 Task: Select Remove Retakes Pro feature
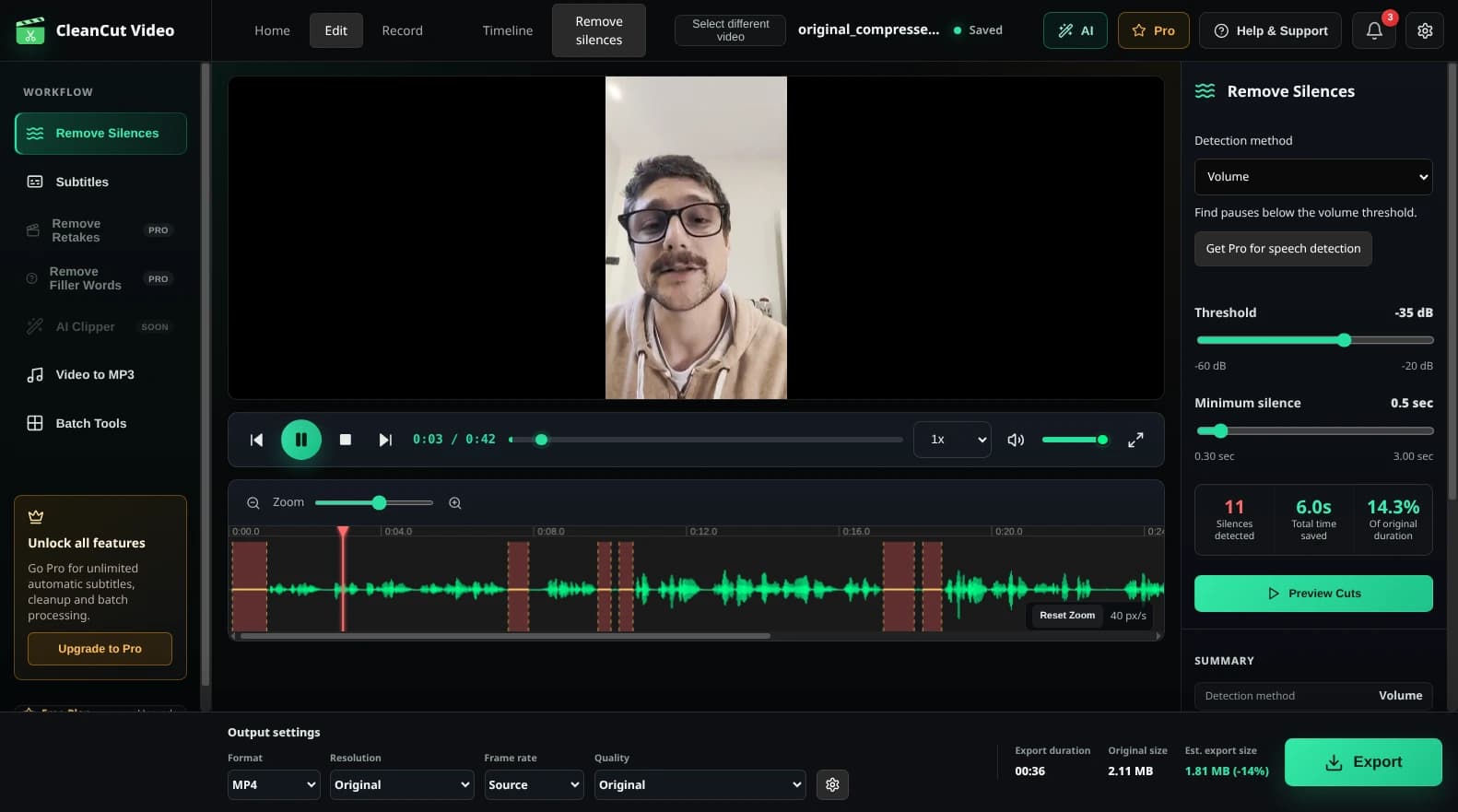tap(100, 230)
